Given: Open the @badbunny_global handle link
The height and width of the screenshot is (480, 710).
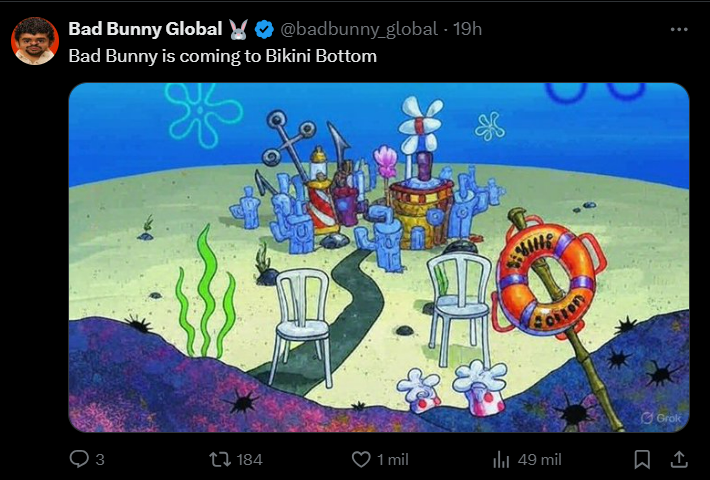Looking at the screenshot, I should 359,29.
